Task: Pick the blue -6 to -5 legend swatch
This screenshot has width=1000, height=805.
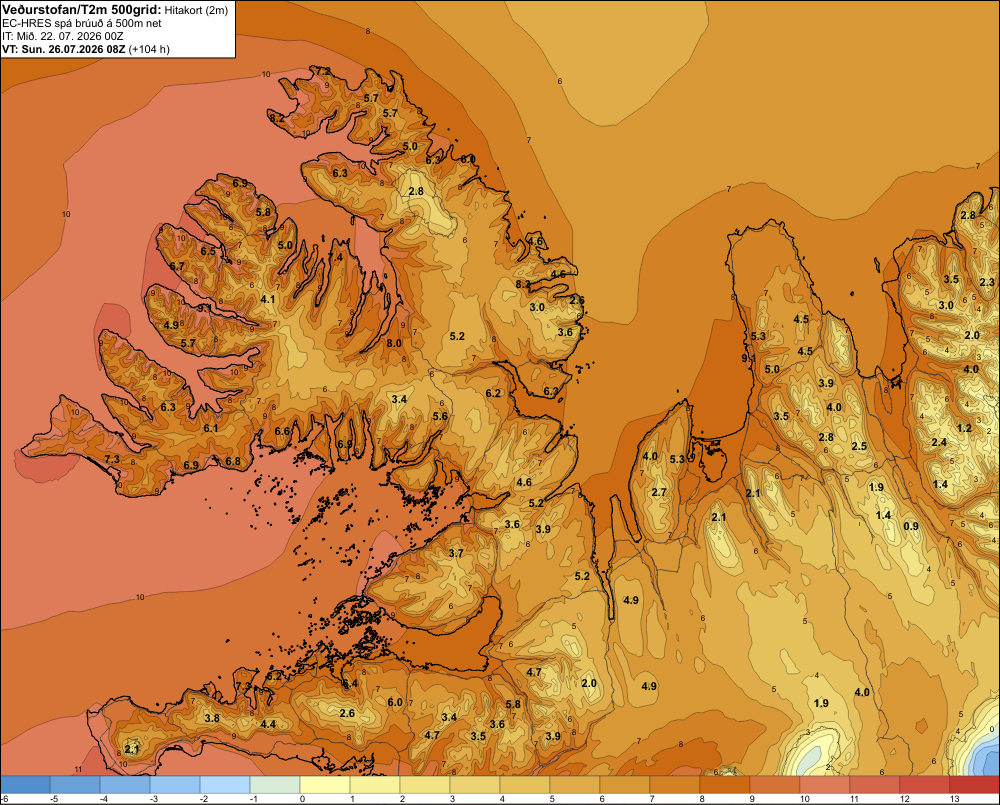Action: coord(25,784)
